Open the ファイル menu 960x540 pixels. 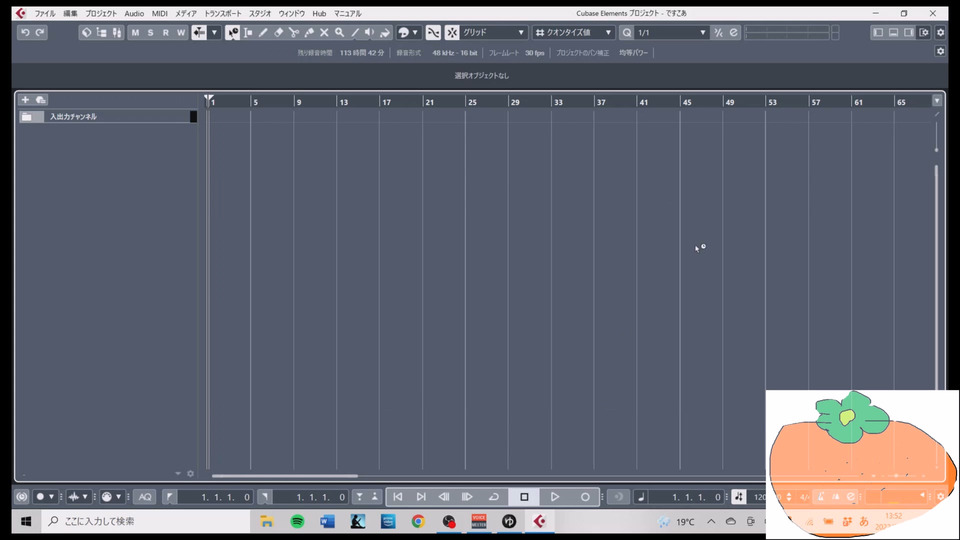(x=45, y=13)
